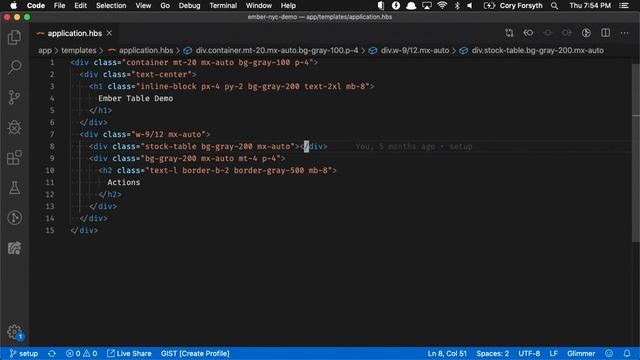This screenshot has width=640, height=360.
Task: Click open next revision icon in editor toolbar
Action: click(567, 33)
